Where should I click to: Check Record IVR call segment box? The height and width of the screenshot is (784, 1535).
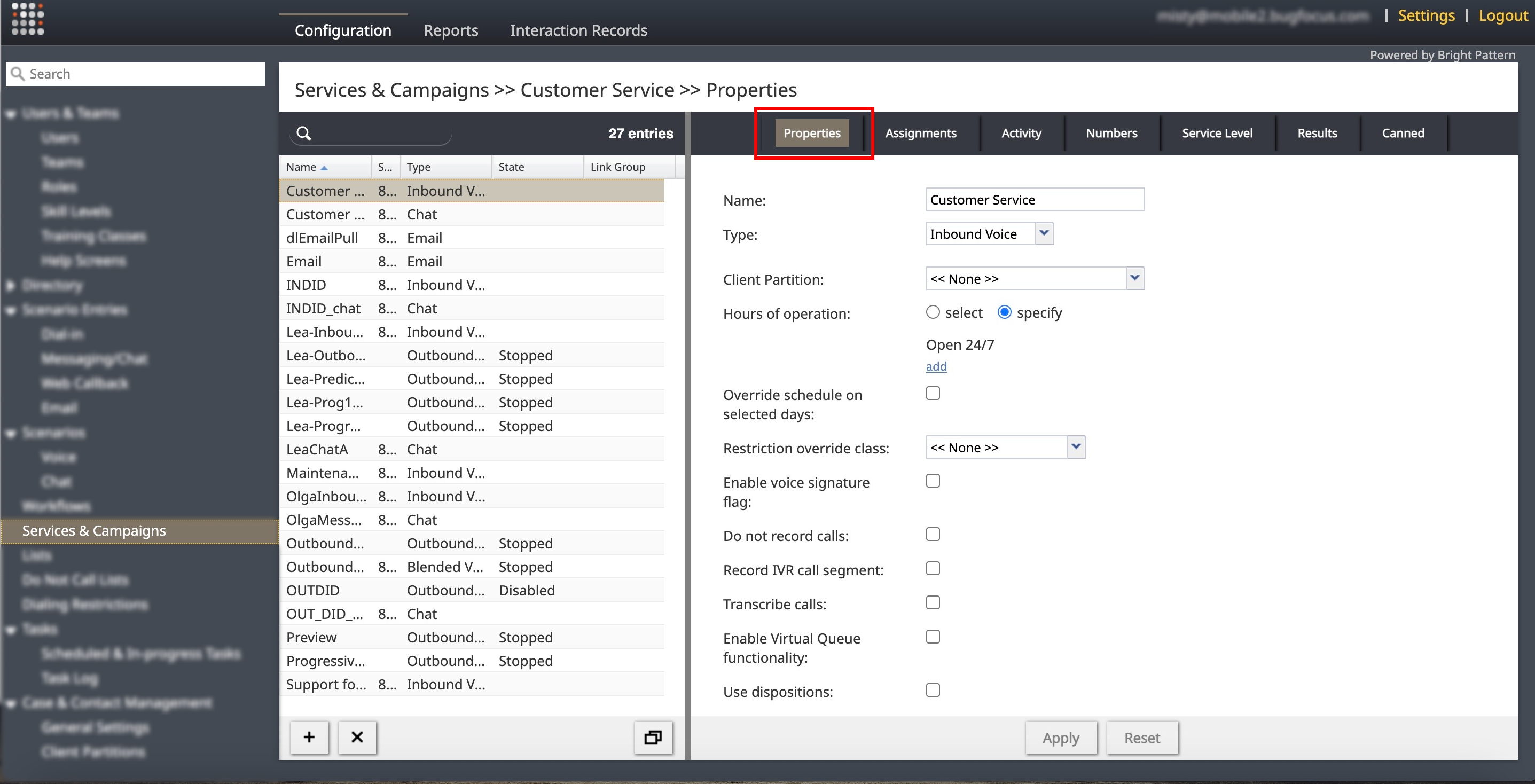(933, 568)
